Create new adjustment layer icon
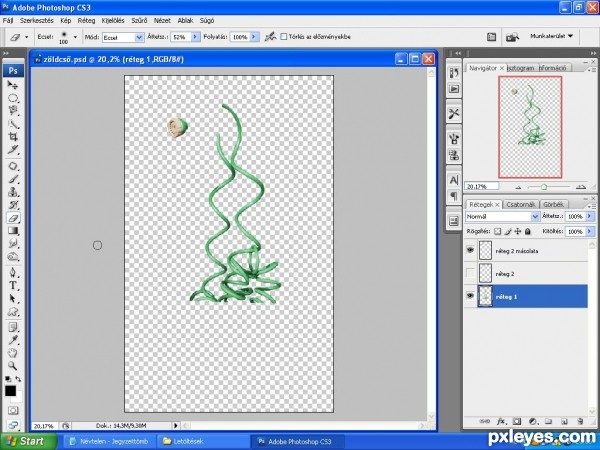This screenshot has width=600, height=450. coord(533,421)
